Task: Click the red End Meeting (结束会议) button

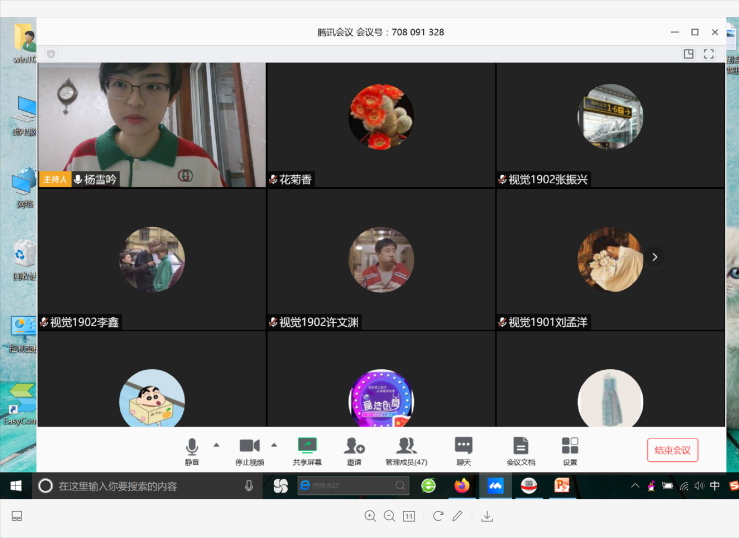Action: click(672, 450)
